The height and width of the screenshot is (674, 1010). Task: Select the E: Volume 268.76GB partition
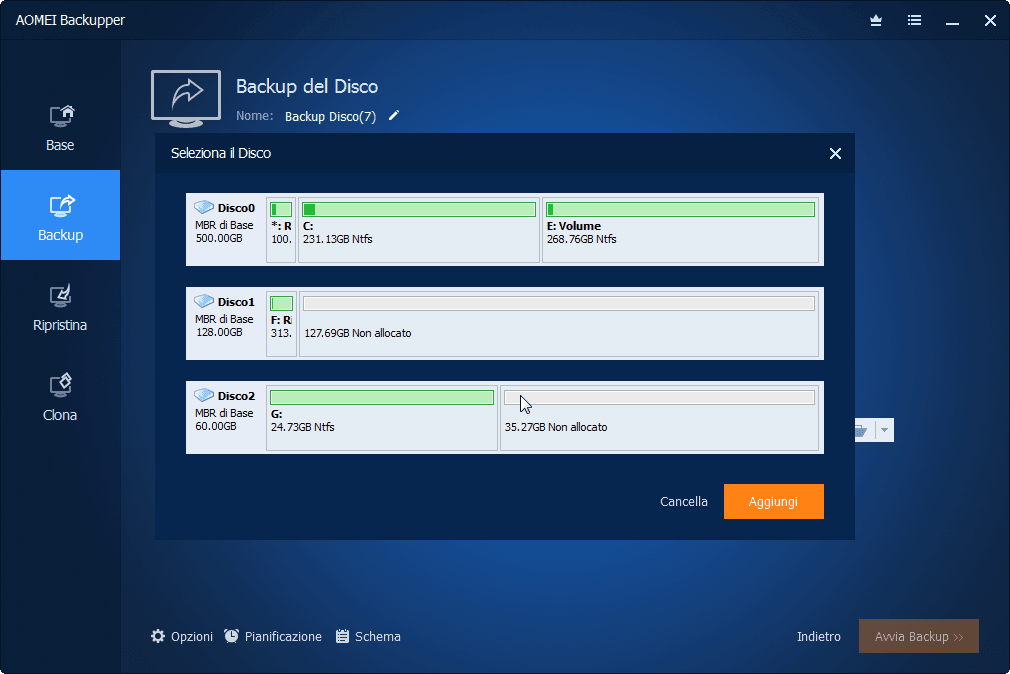click(680, 230)
